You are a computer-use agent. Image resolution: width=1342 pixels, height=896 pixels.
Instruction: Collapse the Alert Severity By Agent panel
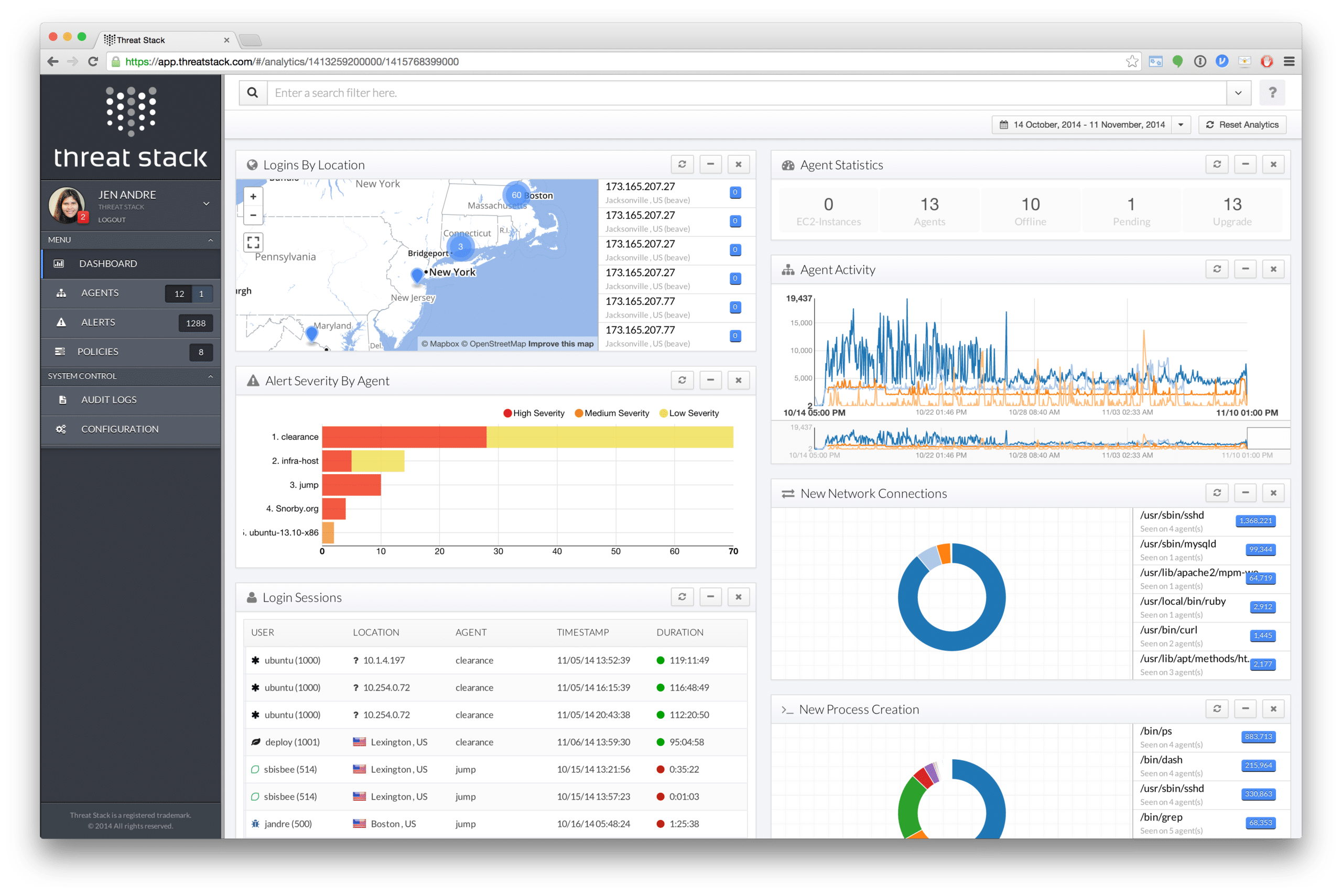coord(710,380)
